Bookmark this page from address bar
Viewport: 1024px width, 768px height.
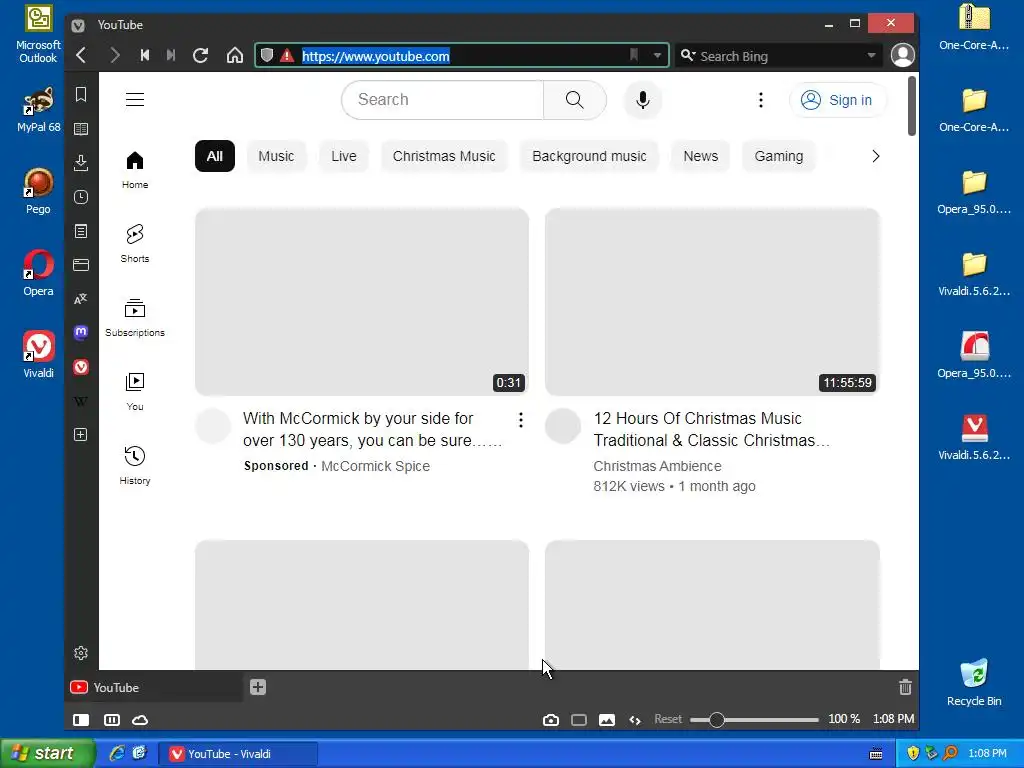pos(633,56)
